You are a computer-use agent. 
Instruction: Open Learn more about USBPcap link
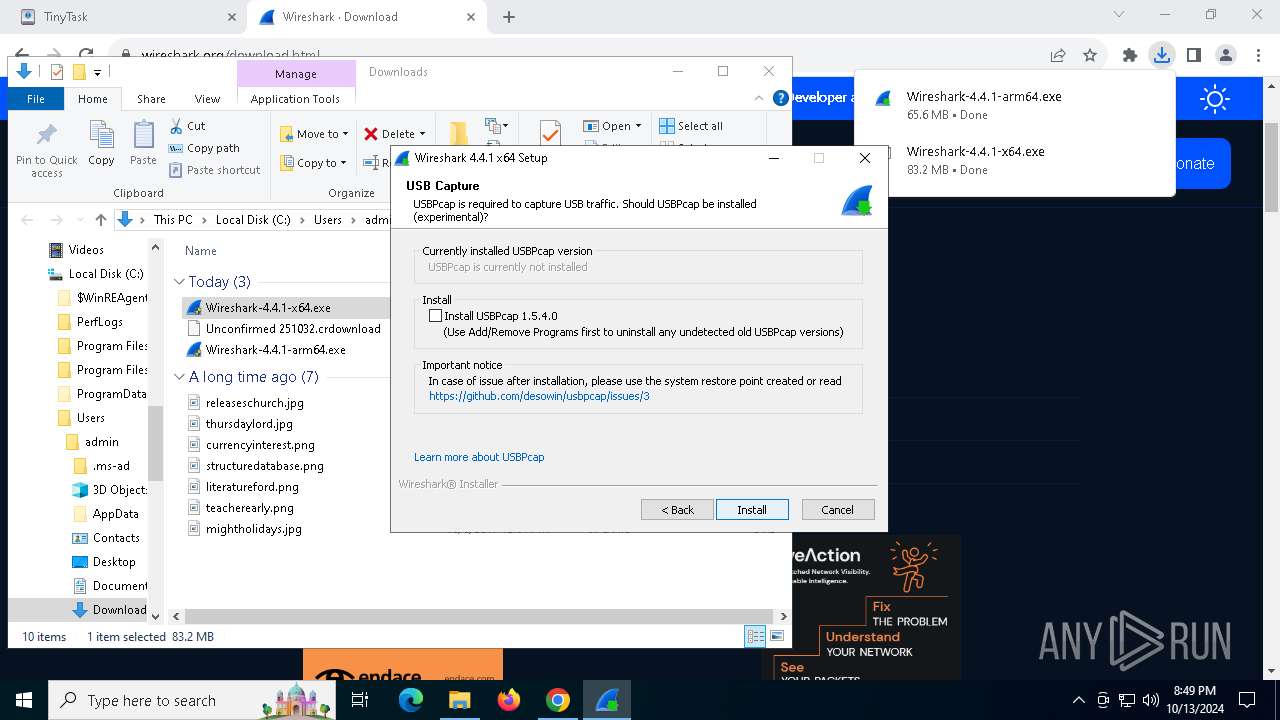[479, 457]
